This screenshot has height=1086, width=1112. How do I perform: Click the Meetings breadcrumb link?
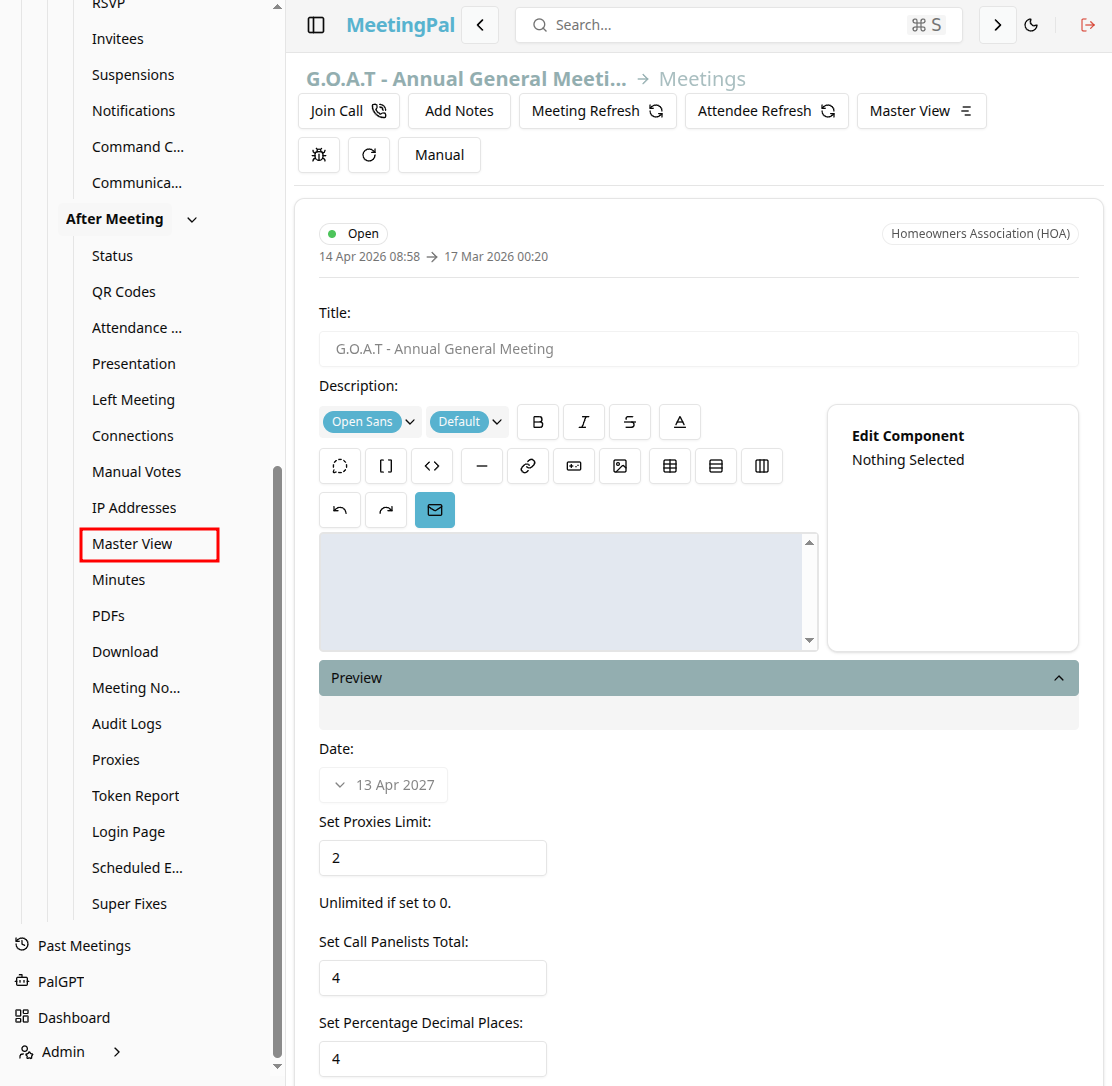coord(702,79)
